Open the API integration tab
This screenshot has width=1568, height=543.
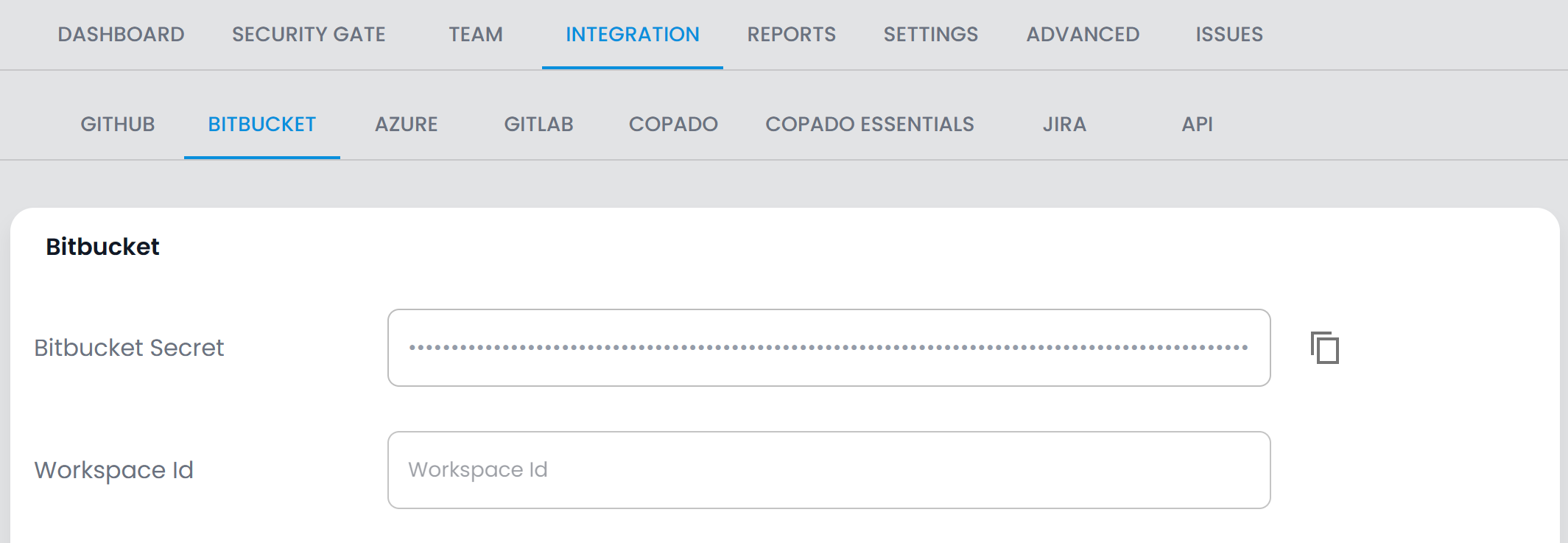(1198, 124)
